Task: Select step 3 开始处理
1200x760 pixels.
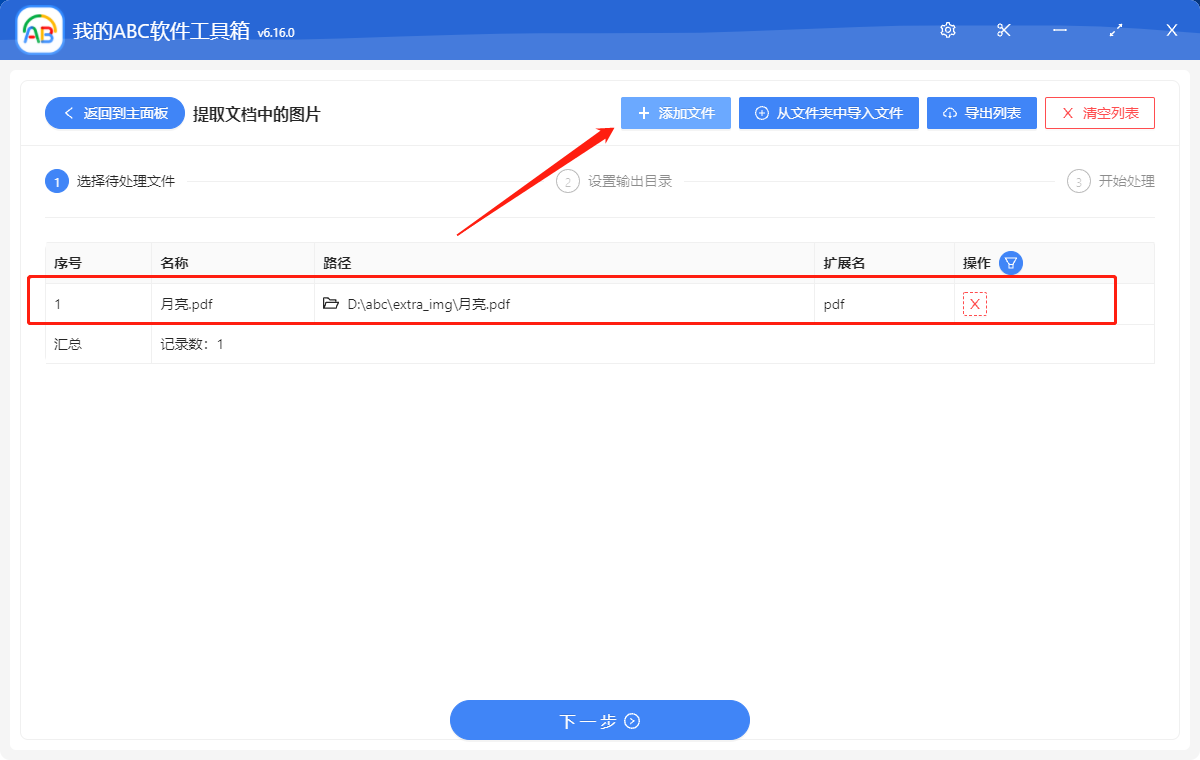Action: (x=1078, y=181)
